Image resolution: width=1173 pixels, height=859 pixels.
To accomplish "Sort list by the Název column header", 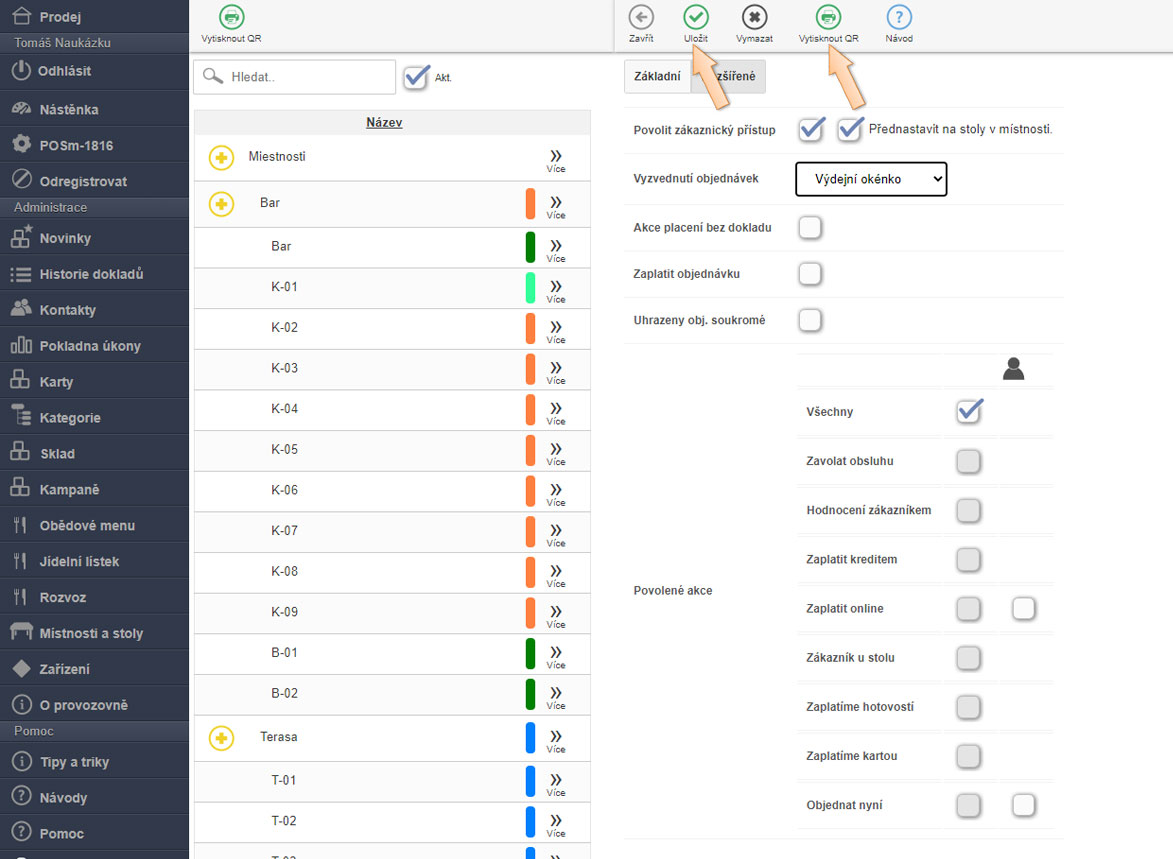I will click(x=384, y=122).
